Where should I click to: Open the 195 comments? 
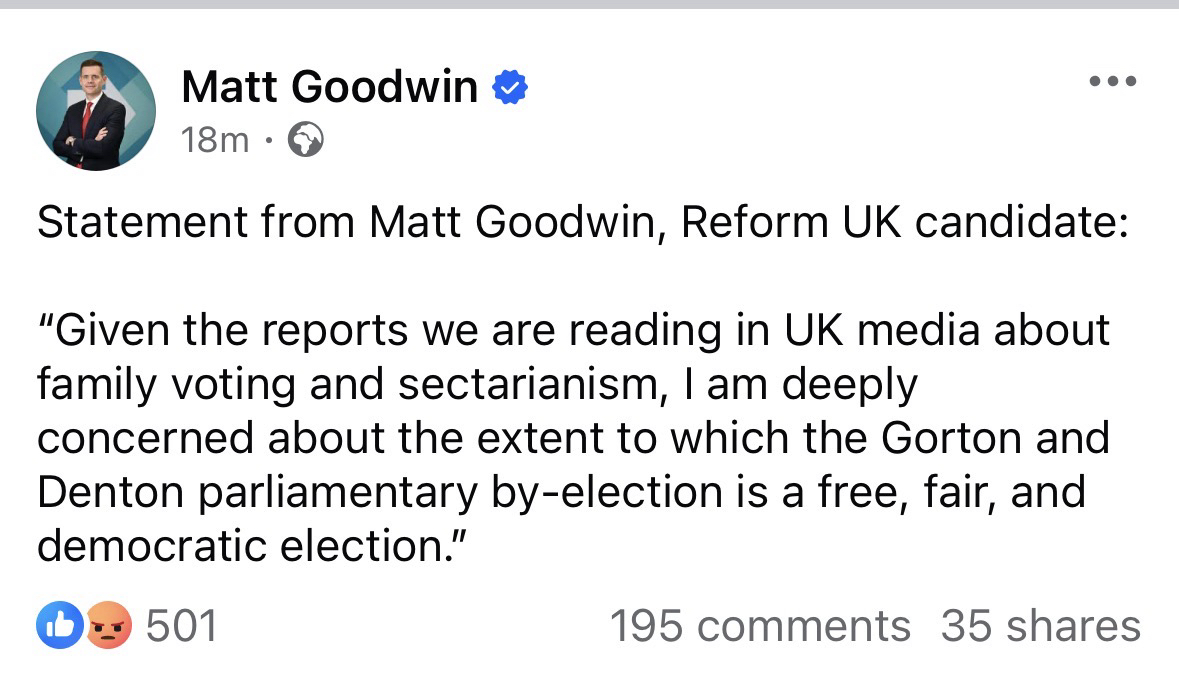(x=759, y=626)
